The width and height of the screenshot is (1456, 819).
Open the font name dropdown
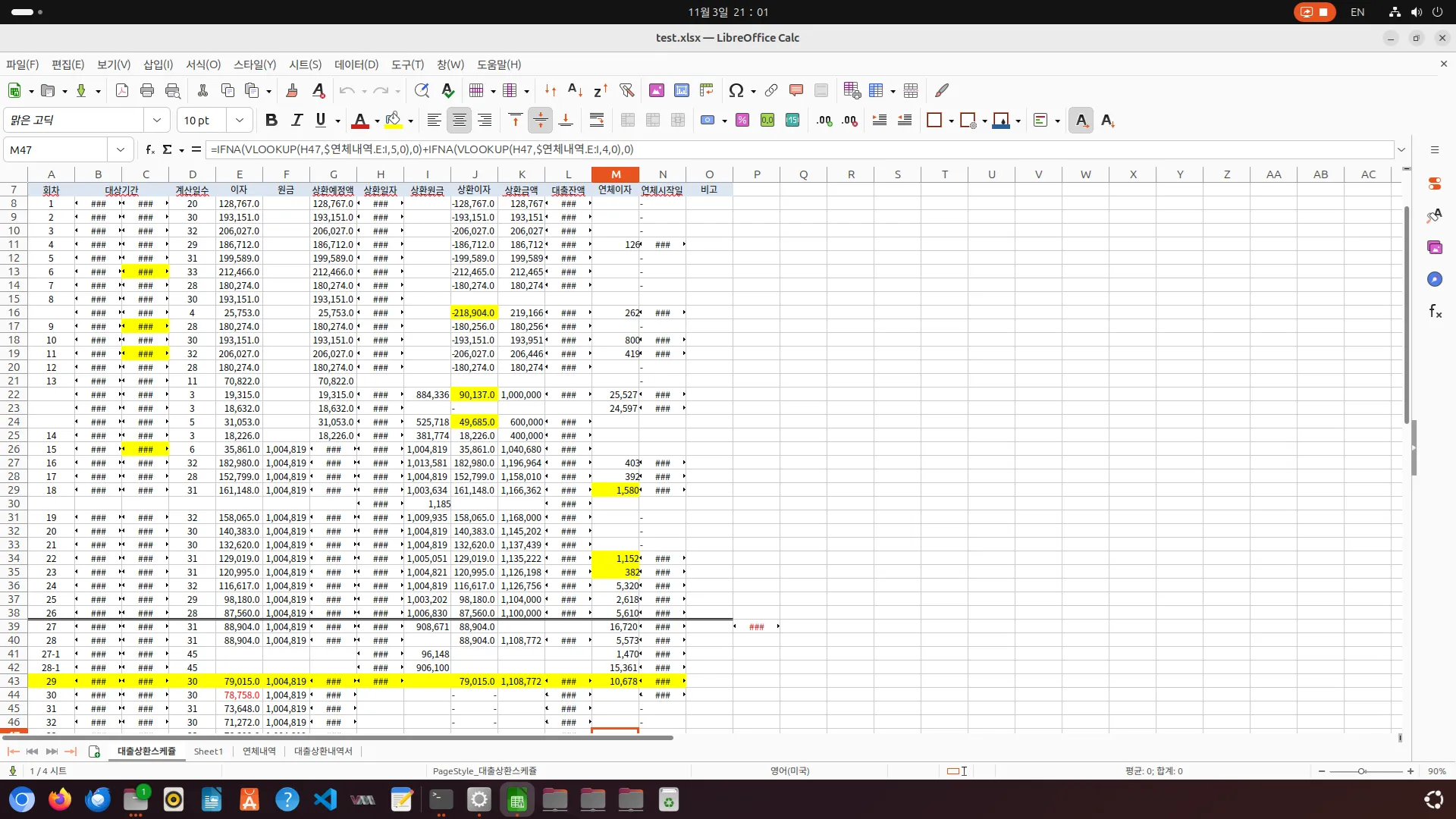(157, 120)
